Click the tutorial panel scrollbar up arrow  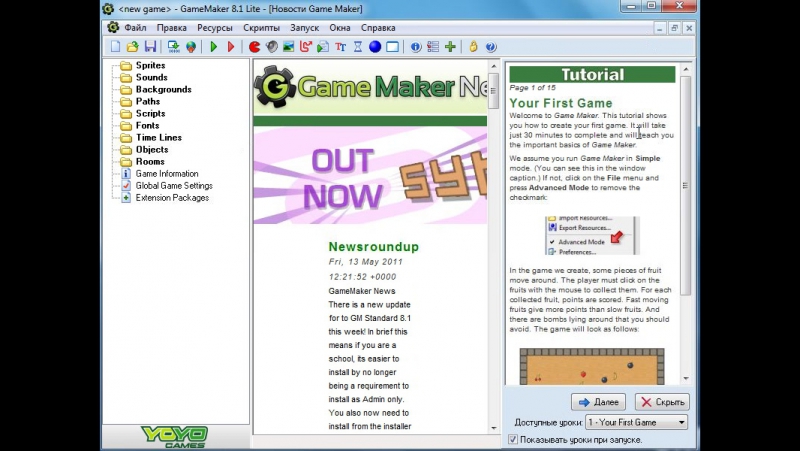pyautogui.click(x=686, y=69)
